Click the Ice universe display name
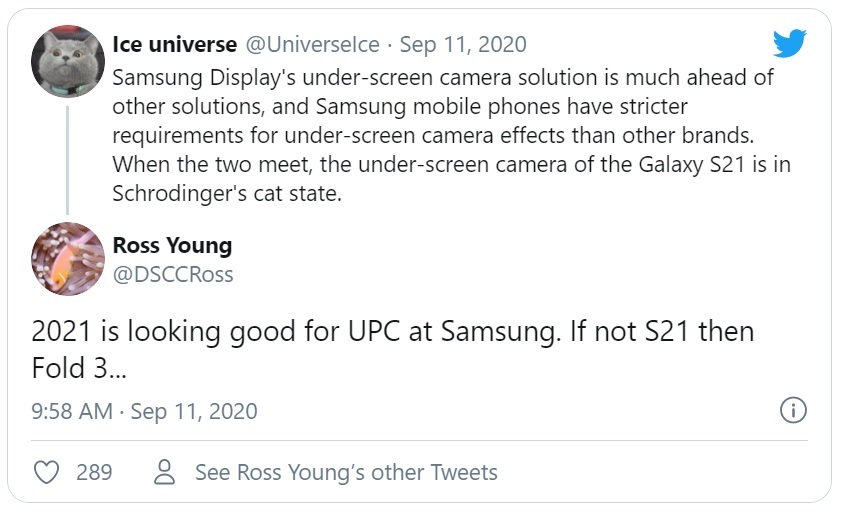 tap(175, 45)
